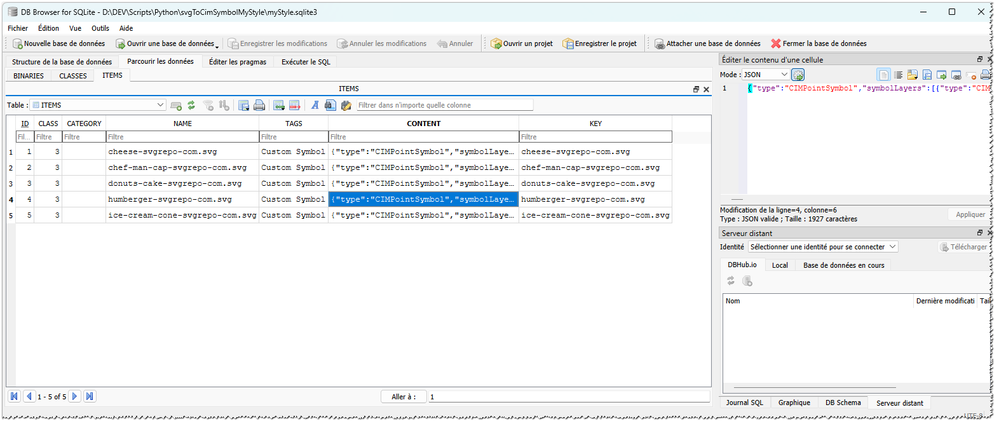Open the Aide menu

pos(126,28)
